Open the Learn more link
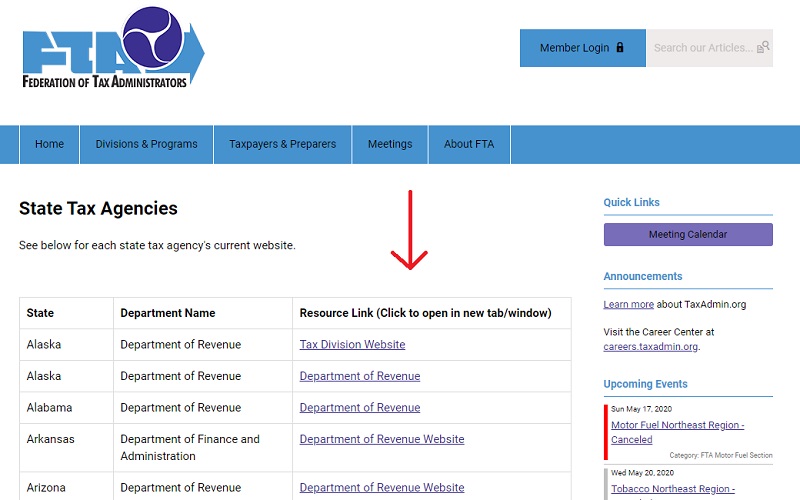Image resolution: width=800 pixels, height=500 pixels. (628, 305)
